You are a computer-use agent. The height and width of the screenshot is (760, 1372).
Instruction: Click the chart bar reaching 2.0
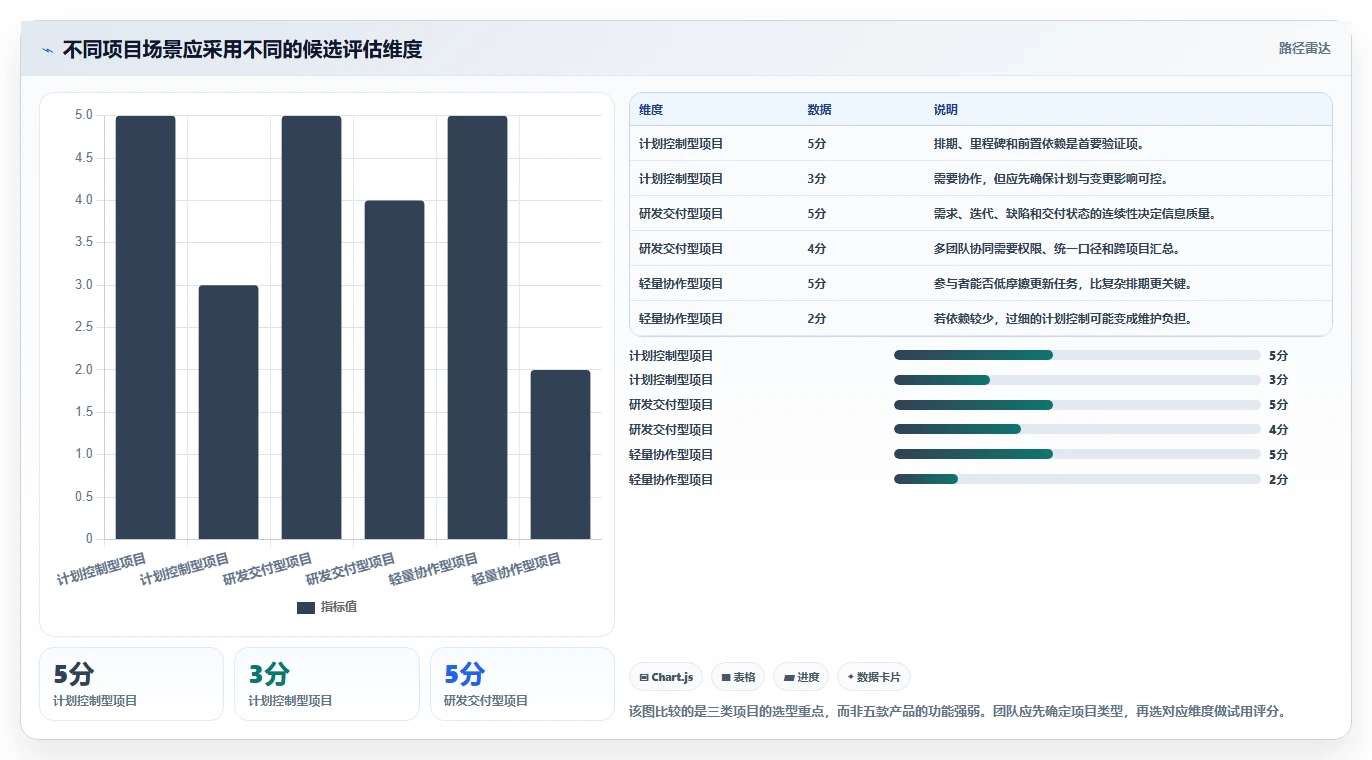pyautogui.click(x=560, y=454)
